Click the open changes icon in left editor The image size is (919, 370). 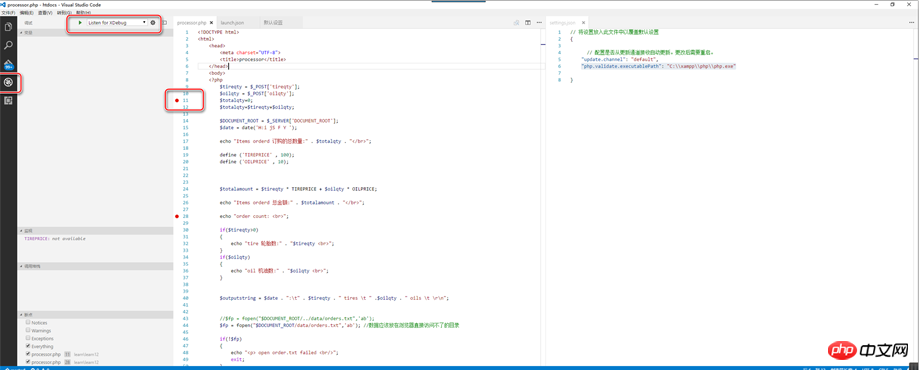tap(516, 22)
